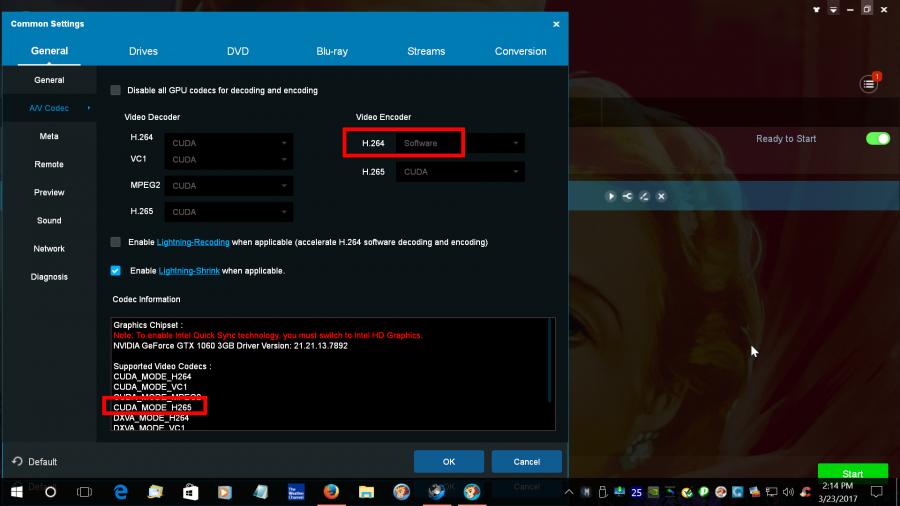Open File Explorer folder in taskbar
The image size is (900, 506).
point(366,492)
